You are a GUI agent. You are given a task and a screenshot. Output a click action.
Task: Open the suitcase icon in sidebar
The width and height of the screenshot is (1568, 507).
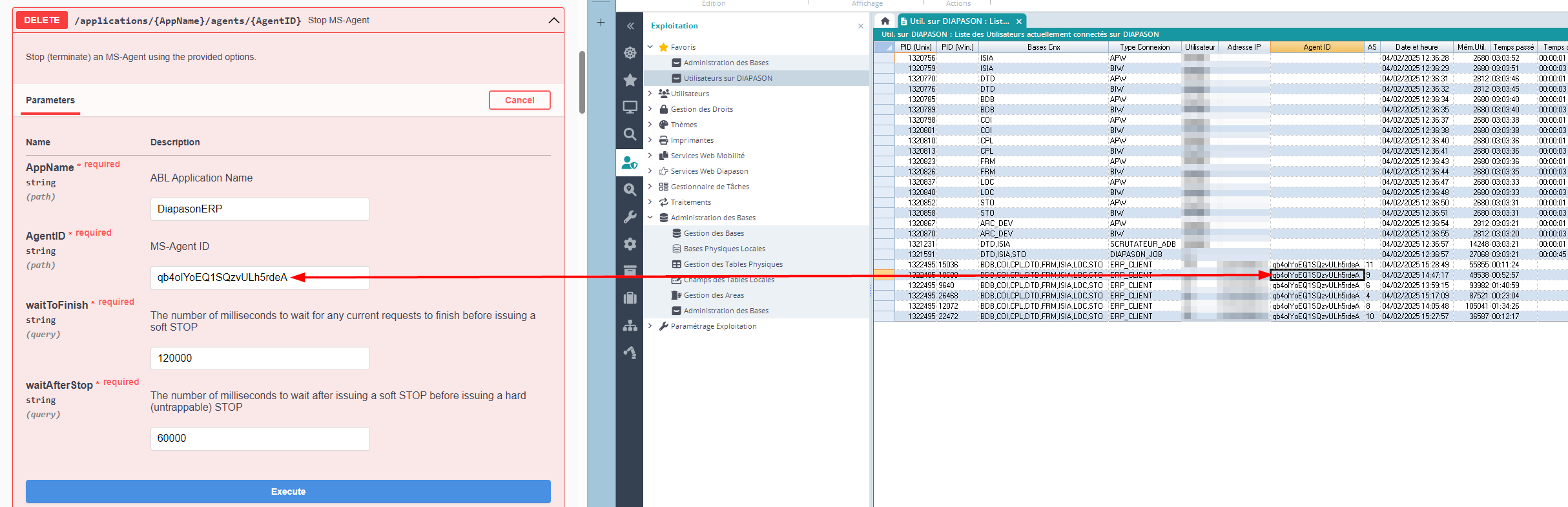point(630,298)
